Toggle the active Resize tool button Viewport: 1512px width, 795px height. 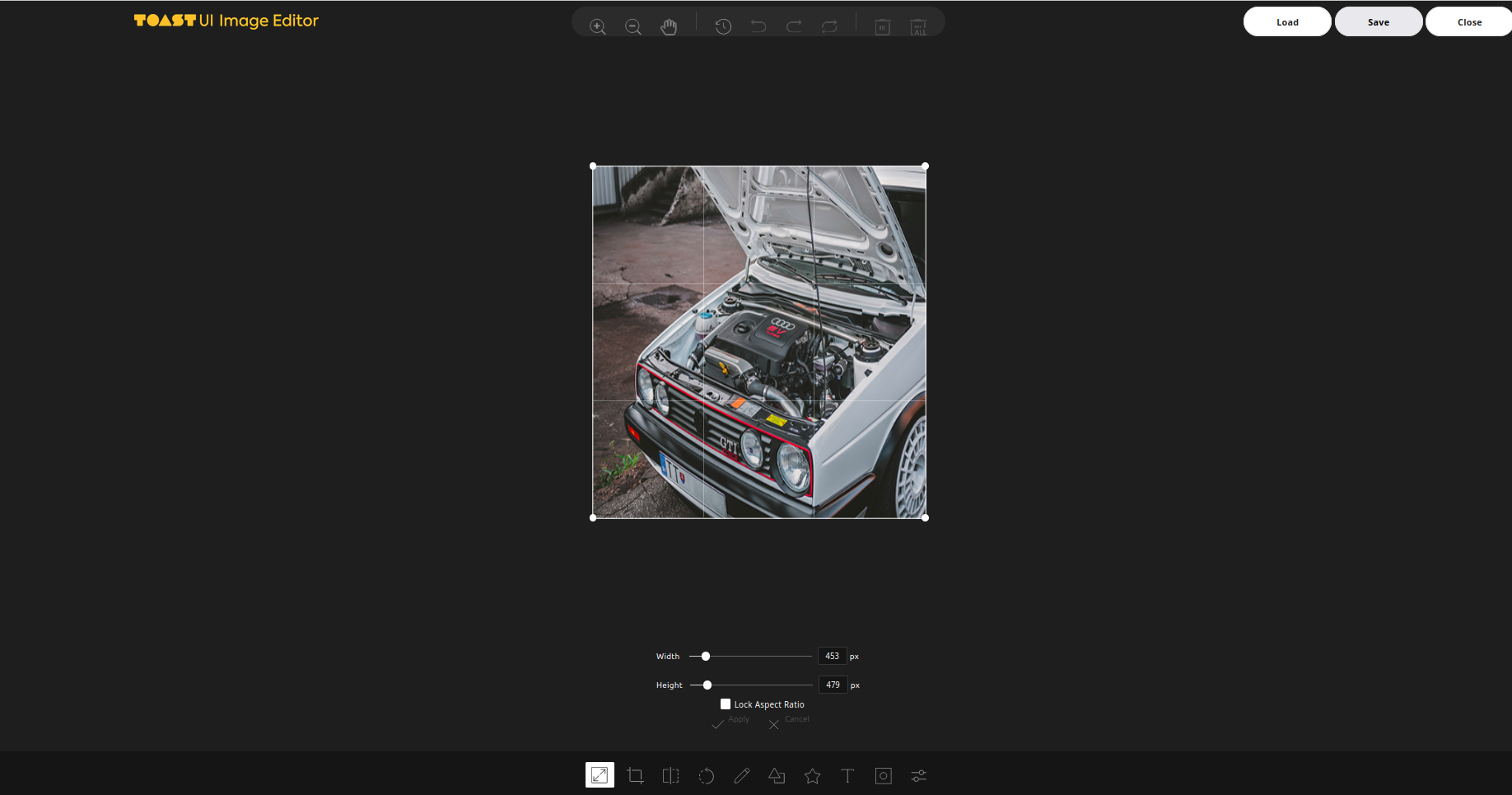click(x=600, y=775)
